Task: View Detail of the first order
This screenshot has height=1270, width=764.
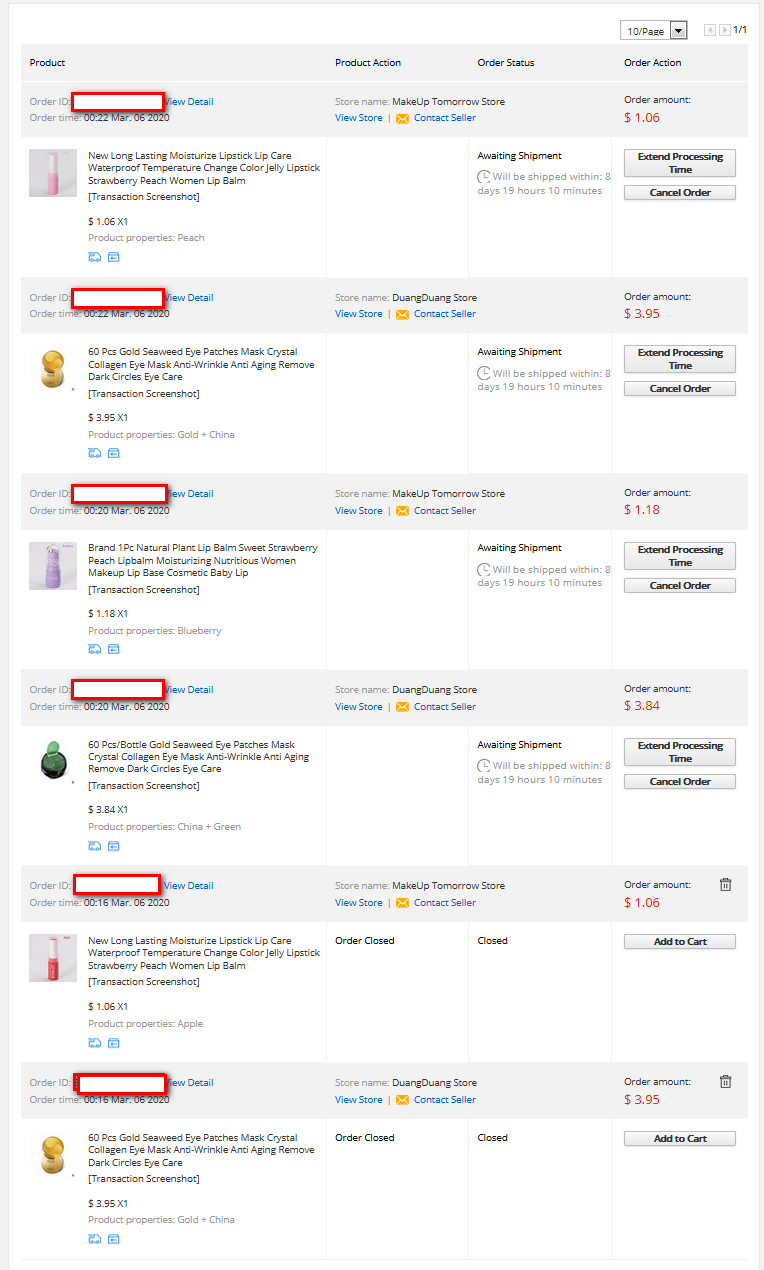Action: (x=189, y=102)
